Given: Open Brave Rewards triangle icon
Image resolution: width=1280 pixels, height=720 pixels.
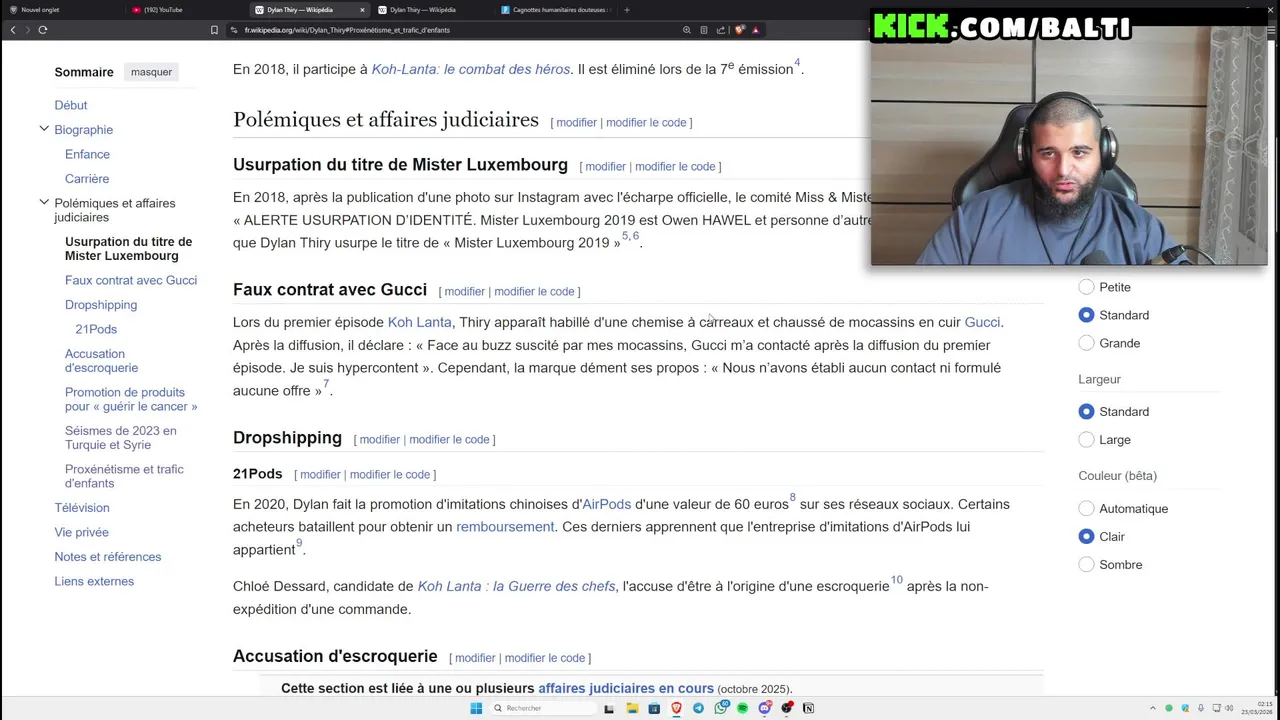Looking at the screenshot, I should tap(756, 30).
